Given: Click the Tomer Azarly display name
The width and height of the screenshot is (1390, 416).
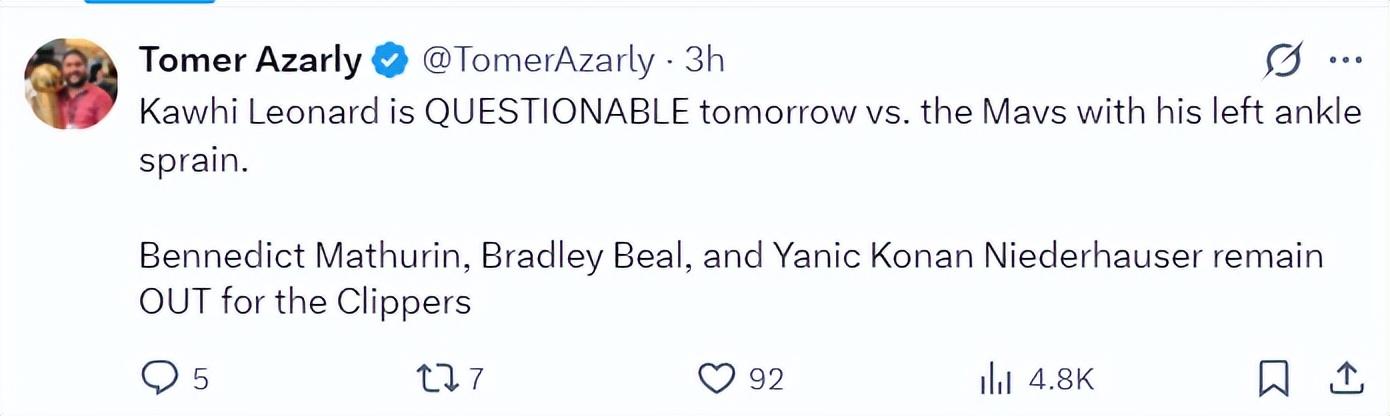Looking at the screenshot, I should tap(250, 61).
